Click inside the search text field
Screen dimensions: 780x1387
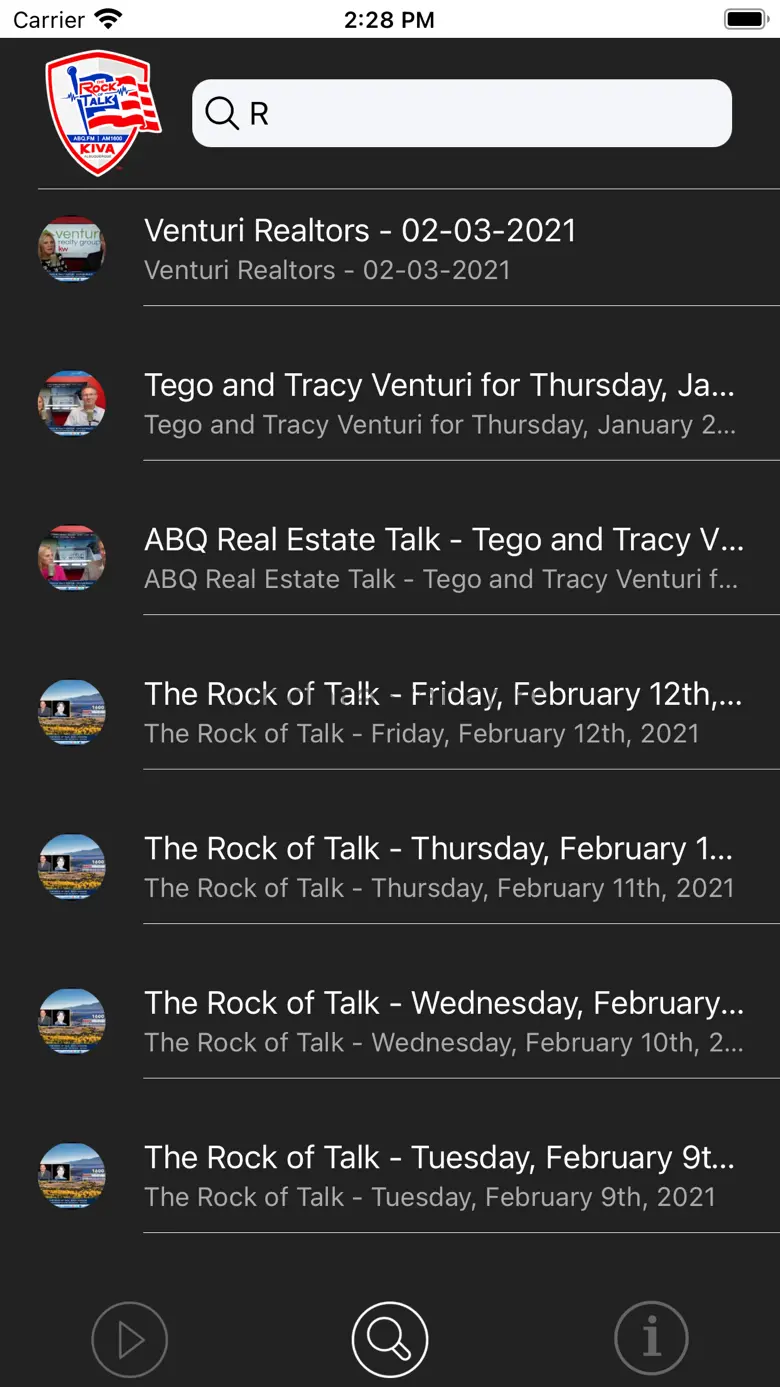[x=480, y=113]
